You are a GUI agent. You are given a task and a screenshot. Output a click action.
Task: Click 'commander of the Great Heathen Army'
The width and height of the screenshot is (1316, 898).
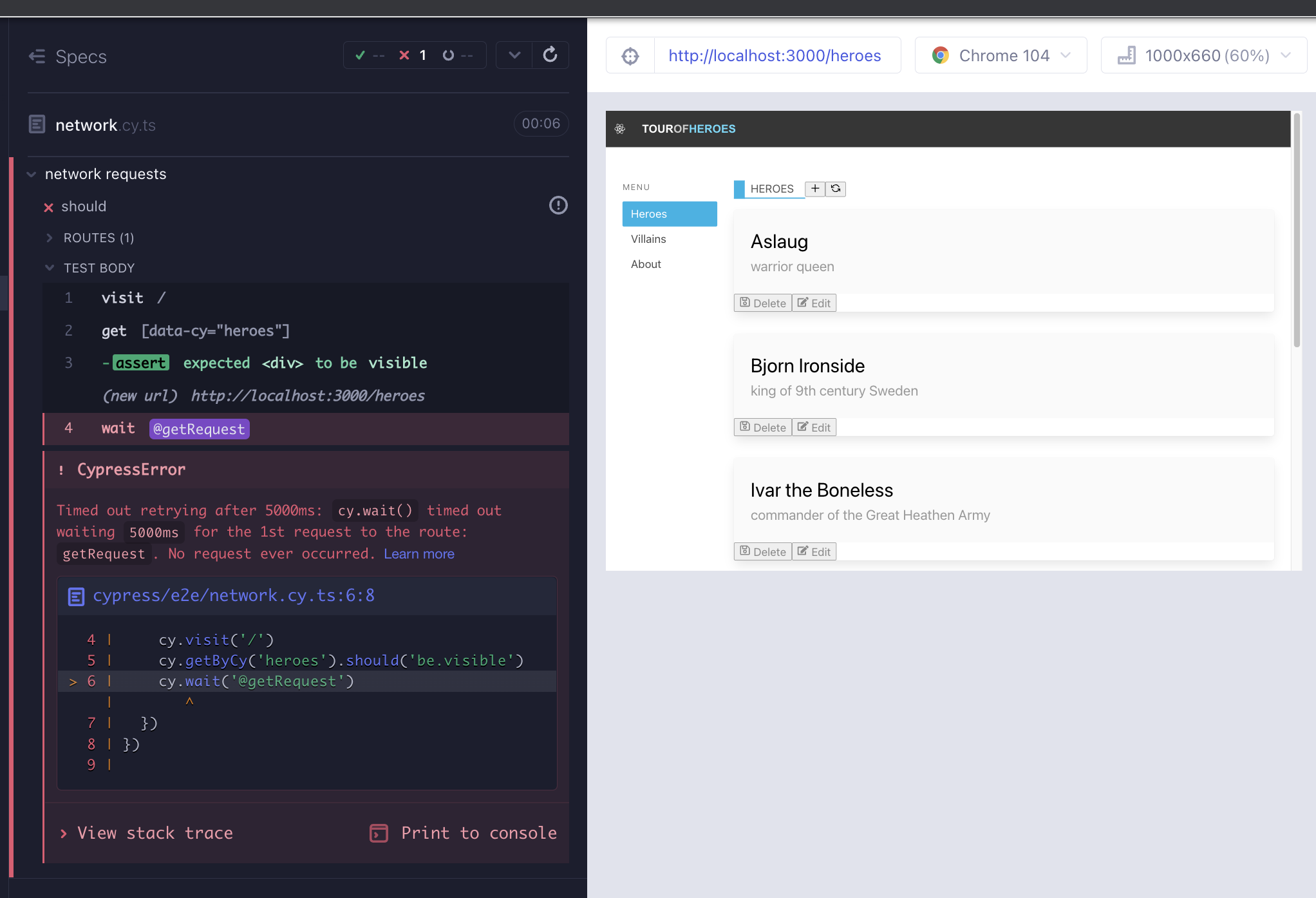pos(870,515)
